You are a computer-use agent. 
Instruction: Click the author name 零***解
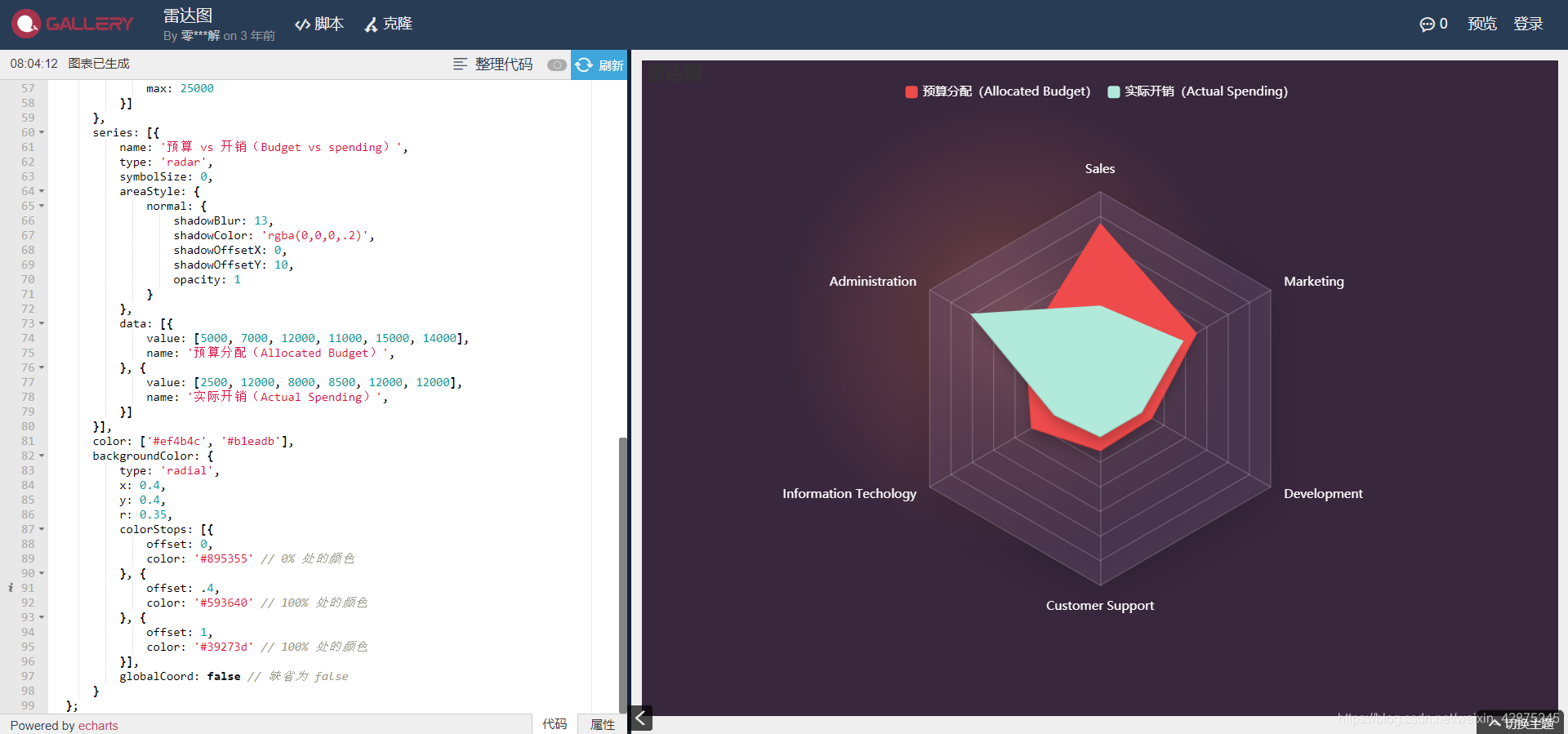pos(201,36)
